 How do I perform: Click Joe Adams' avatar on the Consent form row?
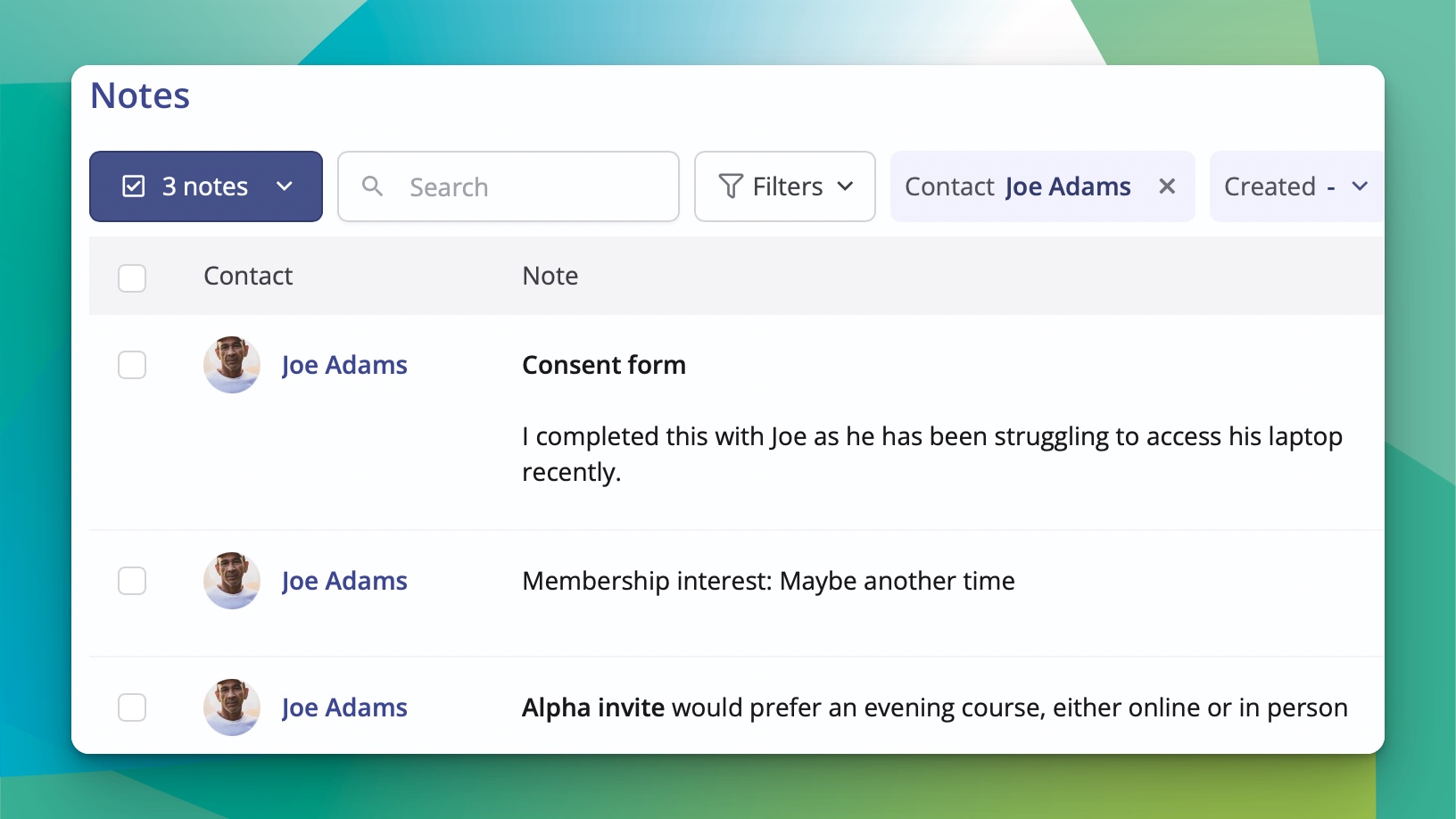coord(231,365)
